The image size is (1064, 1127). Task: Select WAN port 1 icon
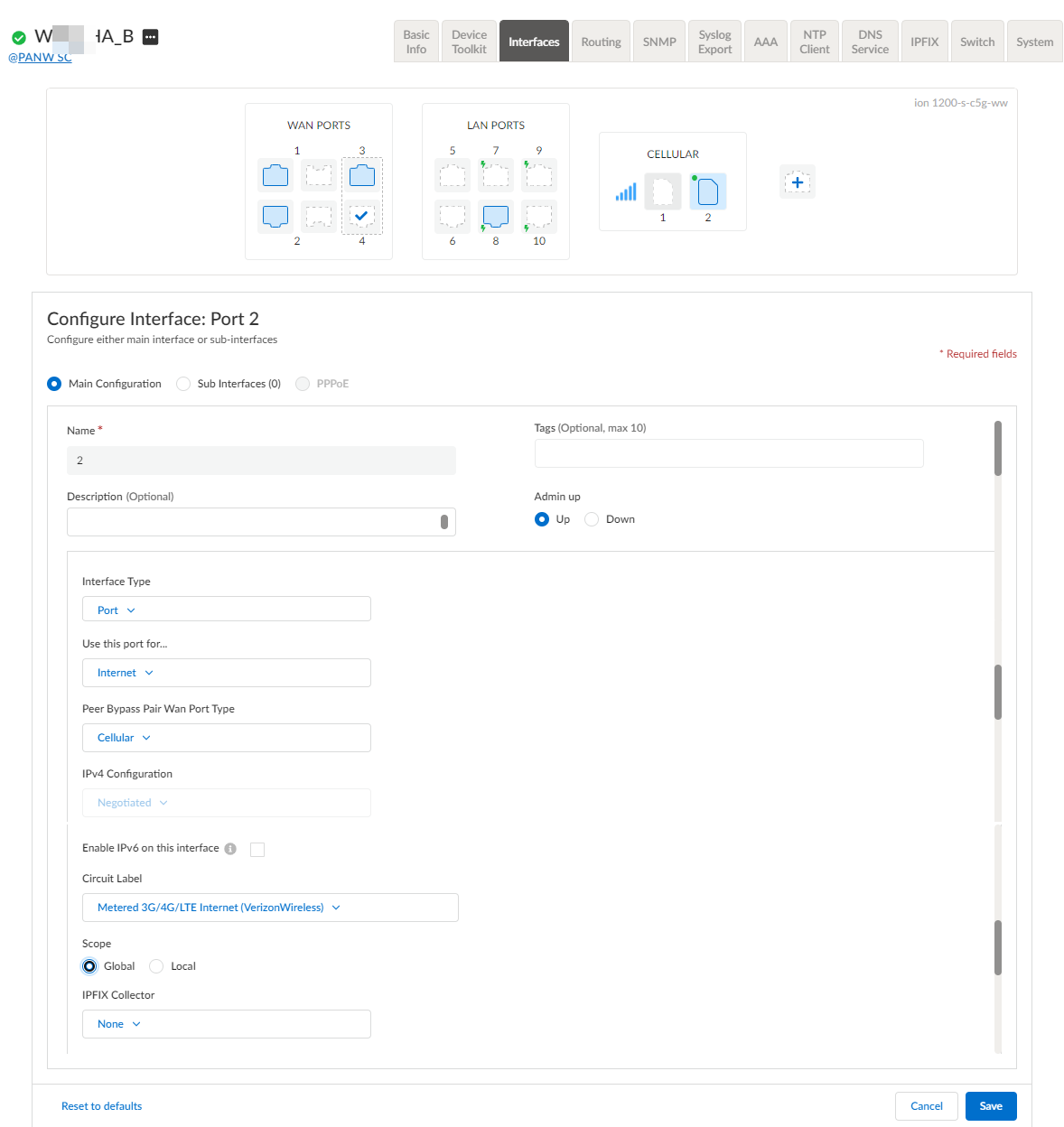pyautogui.click(x=275, y=174)
